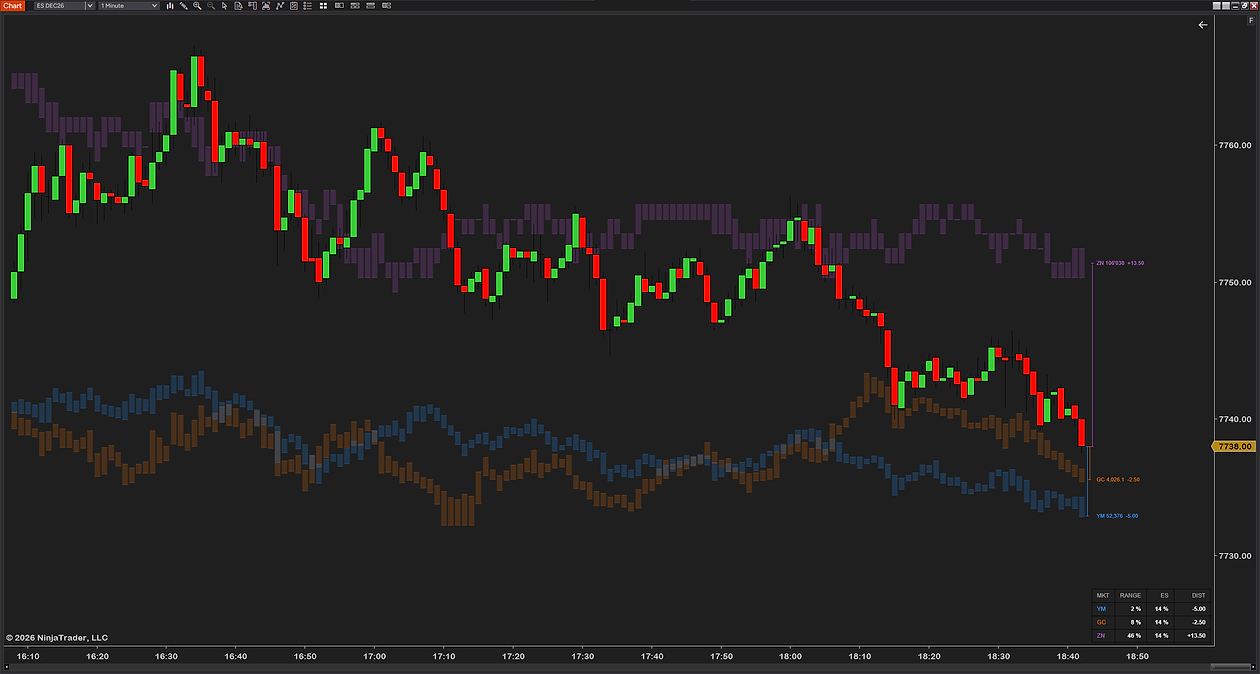Click the +13.50 distance cell
This screenshot has height=674, width=1260.
(1196, 635)
